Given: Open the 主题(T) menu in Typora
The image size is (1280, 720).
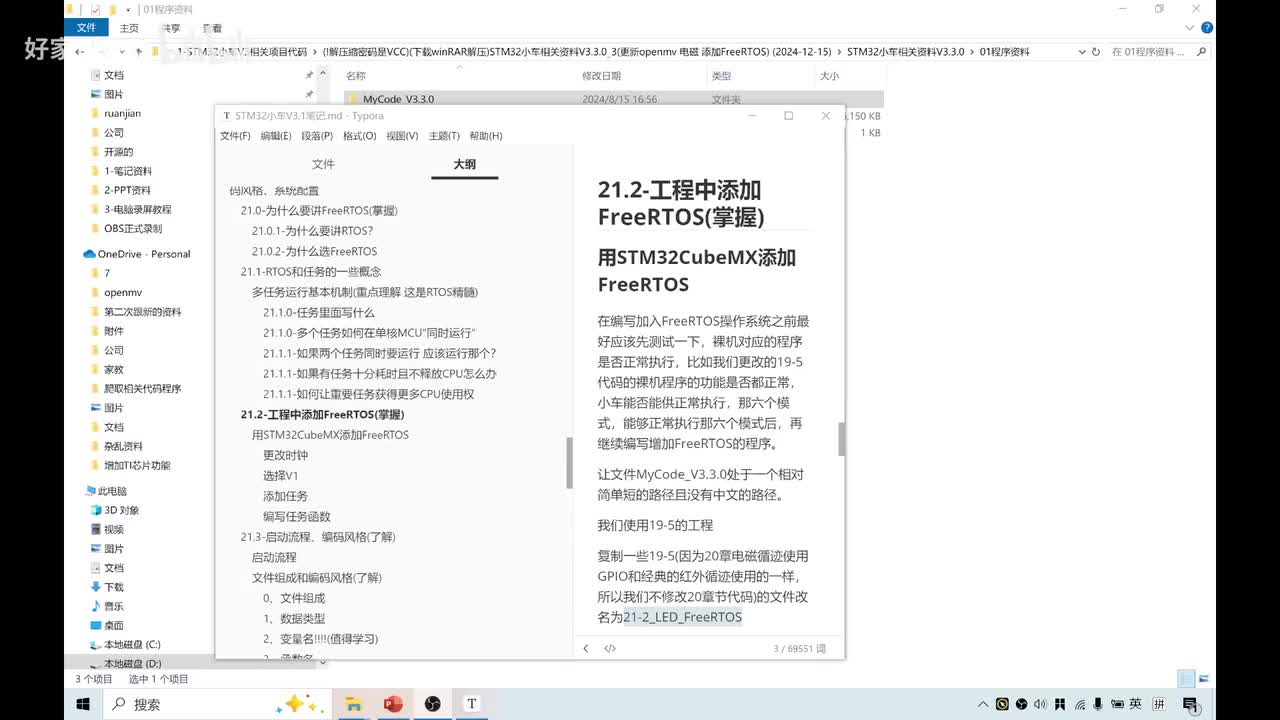Looking at the screenshot, I should click(x=444, y=136).
